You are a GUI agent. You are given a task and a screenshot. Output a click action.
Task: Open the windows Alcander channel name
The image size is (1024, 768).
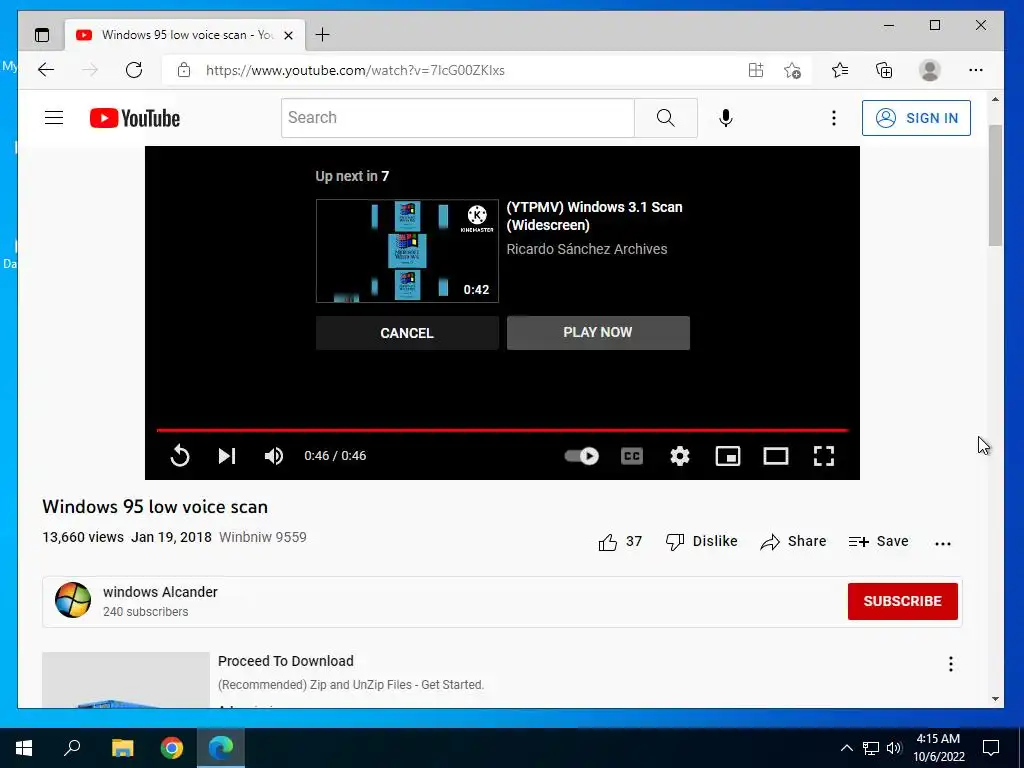pyautogui.click(x=160, y=592)
